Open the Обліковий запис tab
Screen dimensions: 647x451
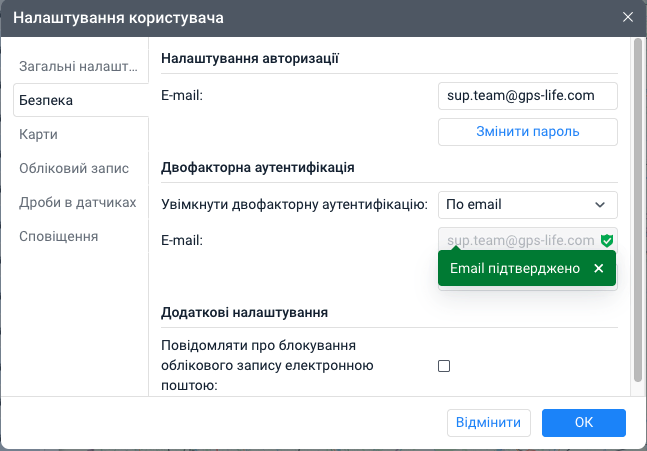(81, 168)
